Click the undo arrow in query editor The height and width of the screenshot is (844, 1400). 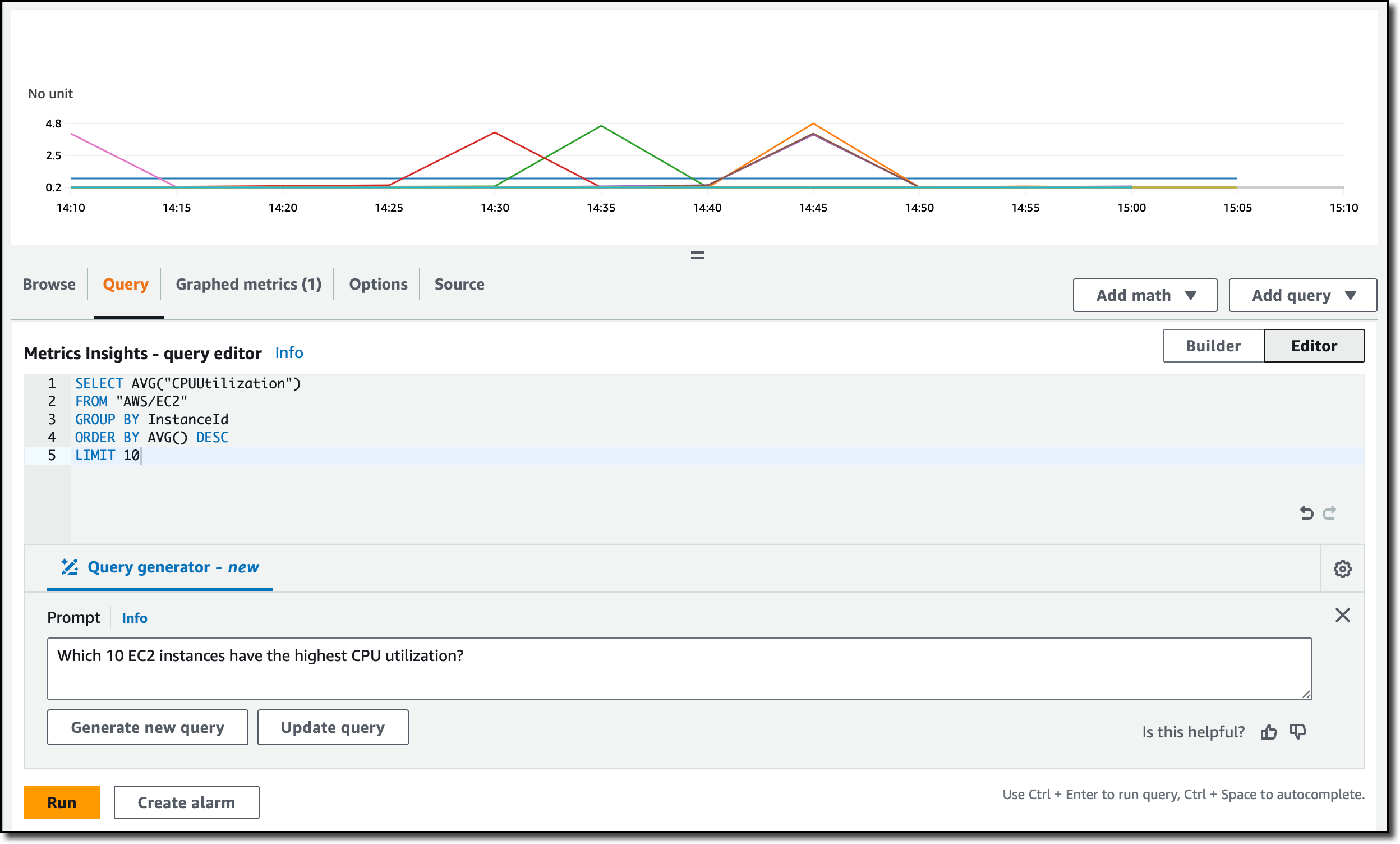[x=1306, y=513]
